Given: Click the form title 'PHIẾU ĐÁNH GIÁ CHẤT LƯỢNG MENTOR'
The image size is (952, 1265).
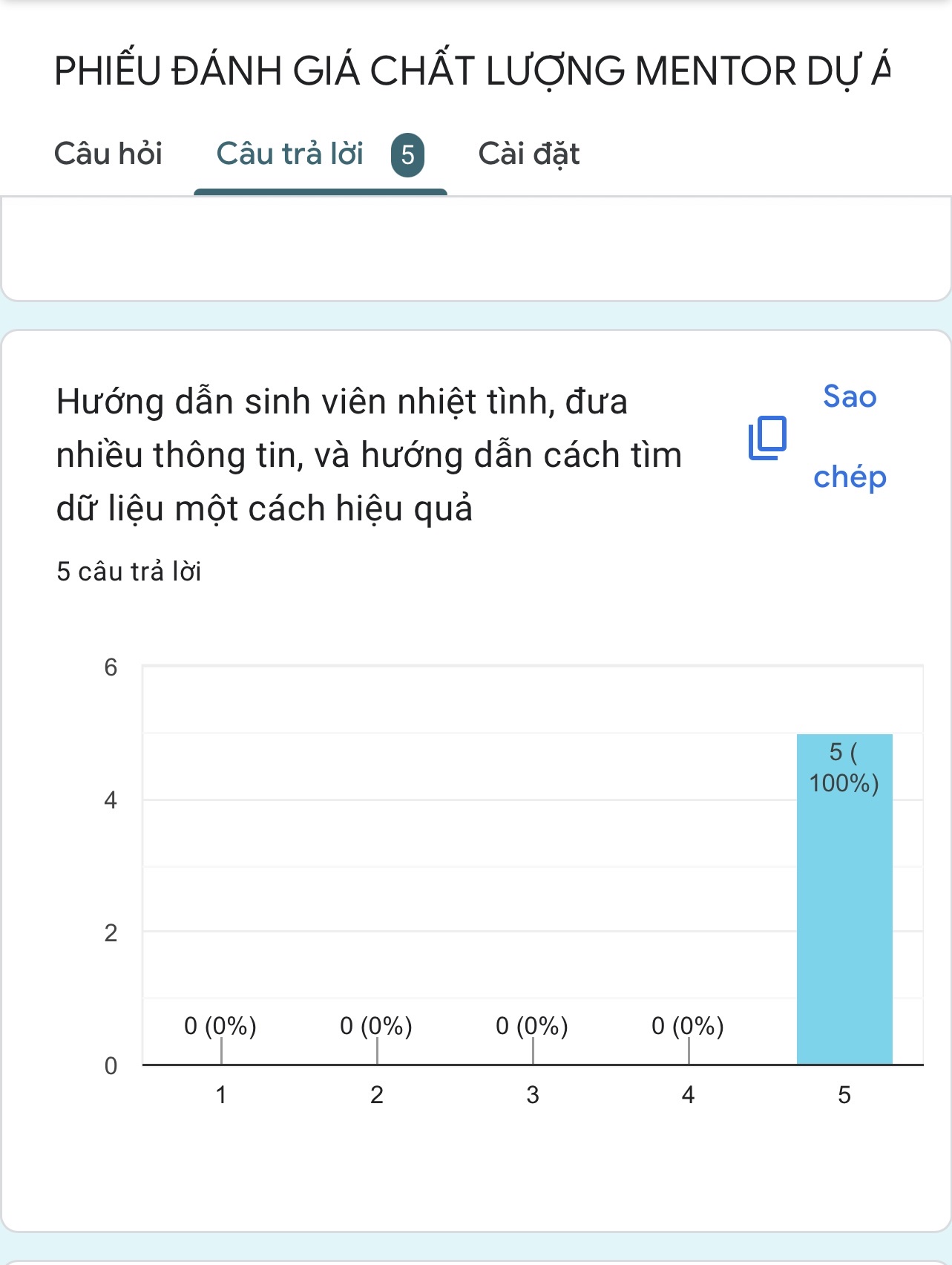Looking at the screenshot, I should pos(472,71).
